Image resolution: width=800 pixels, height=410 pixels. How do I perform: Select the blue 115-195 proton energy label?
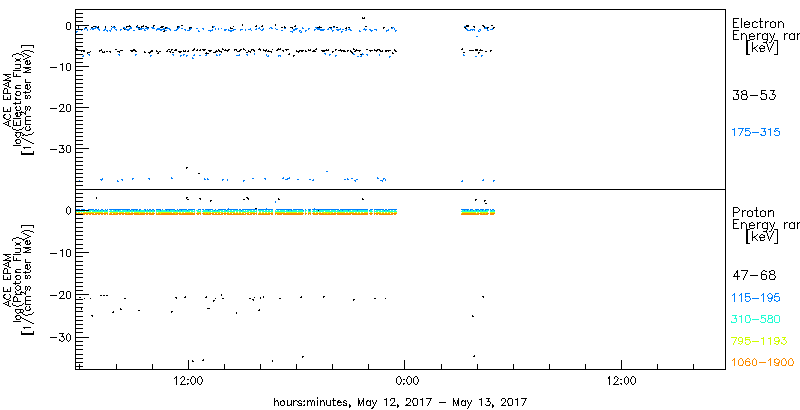(756, 298)
